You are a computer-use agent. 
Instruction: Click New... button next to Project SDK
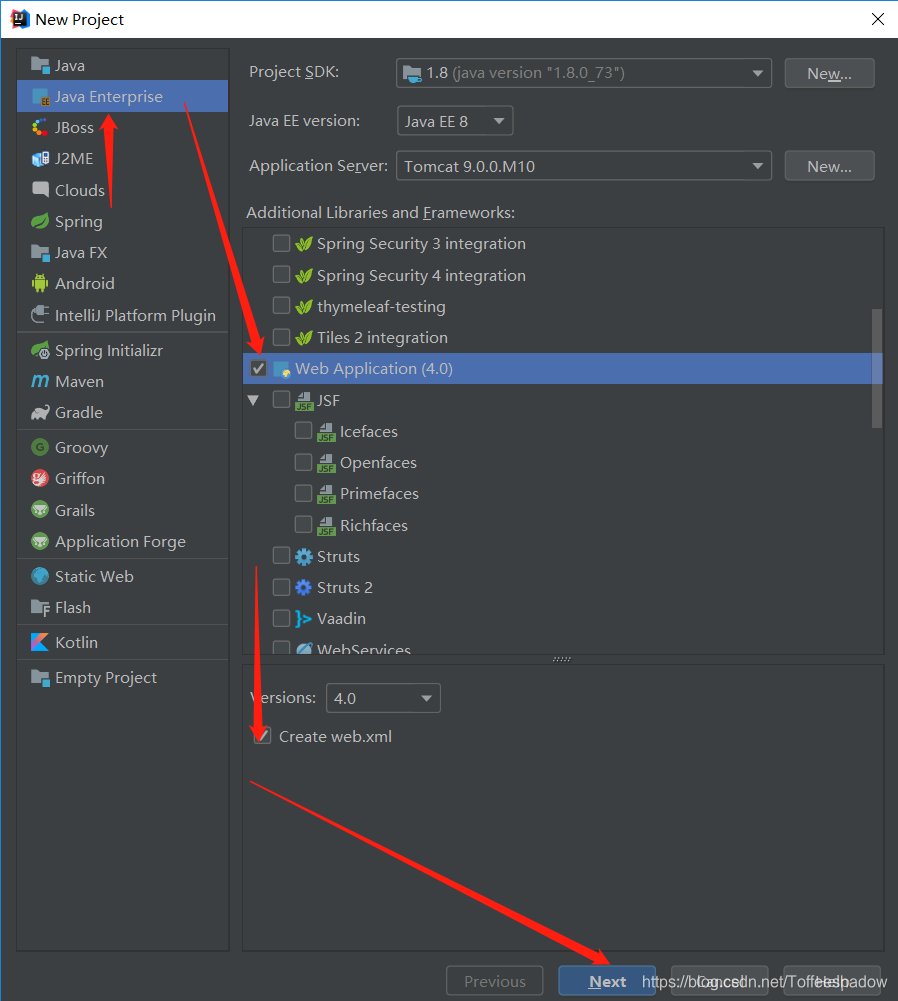click(829, 73)
